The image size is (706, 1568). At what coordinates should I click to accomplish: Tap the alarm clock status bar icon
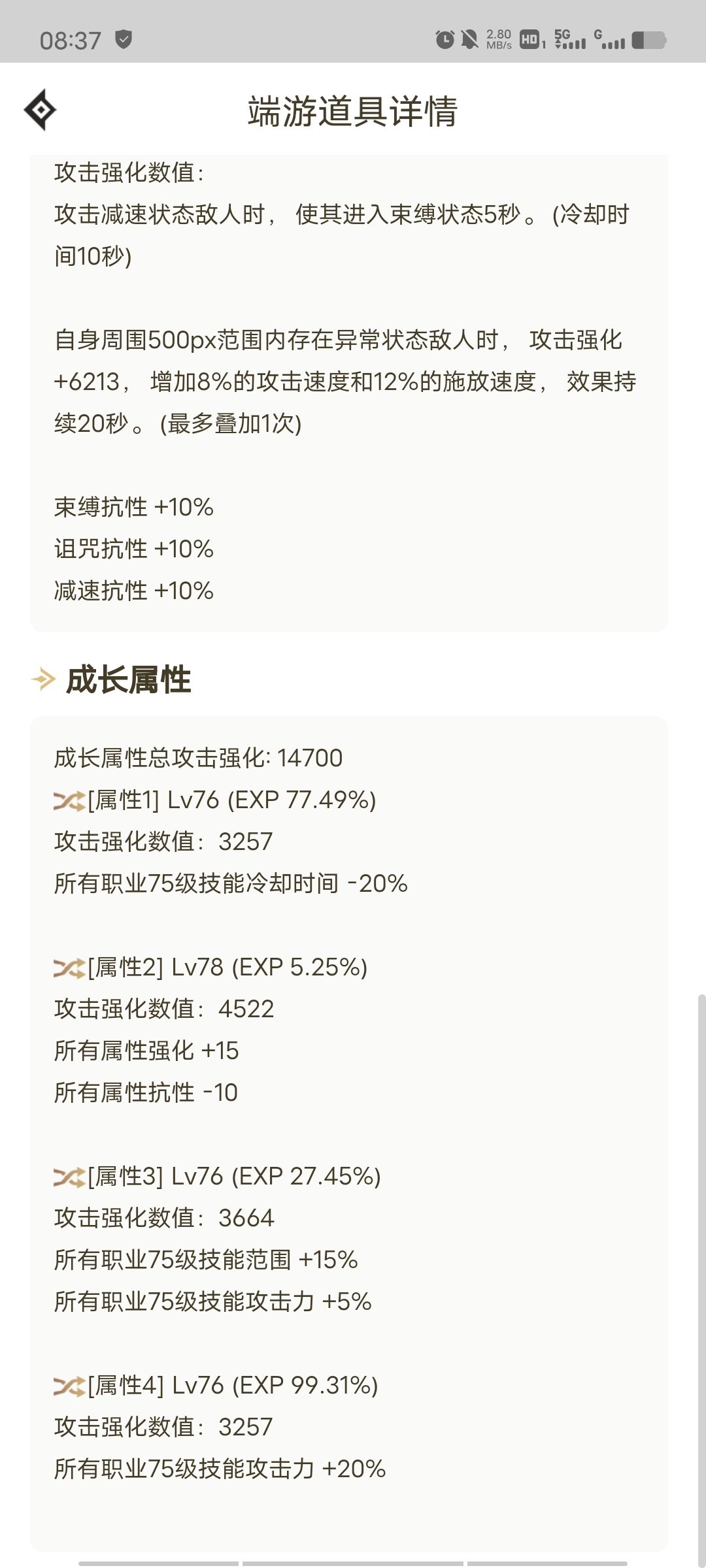[x=445, y=40]
